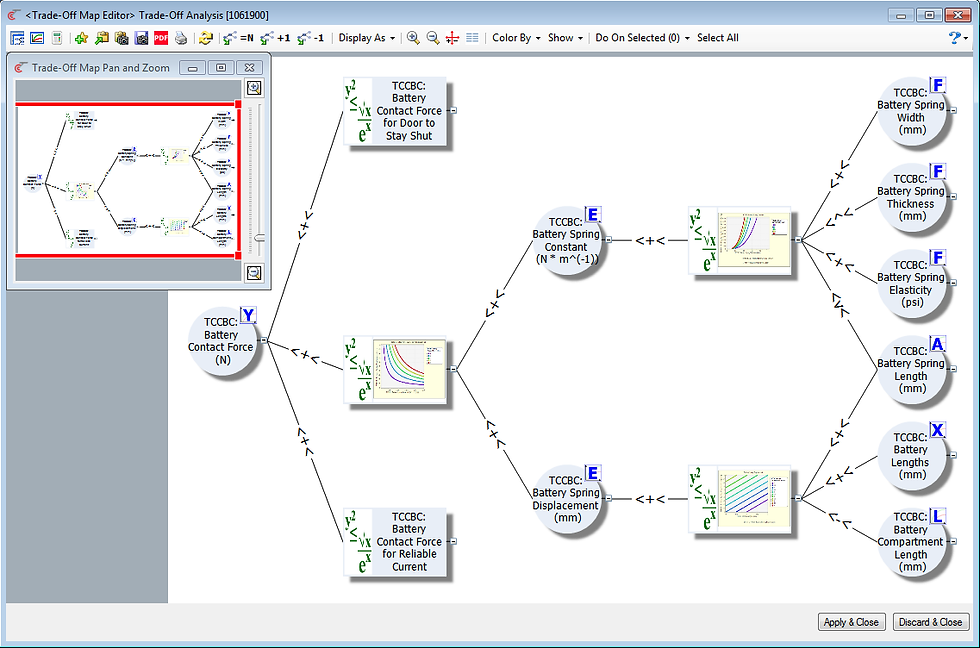Collapse the Battery Contact Force (N) node
The width and height of the screenshot is (980, 648).
pyautogui.click(x=264, y=341)
